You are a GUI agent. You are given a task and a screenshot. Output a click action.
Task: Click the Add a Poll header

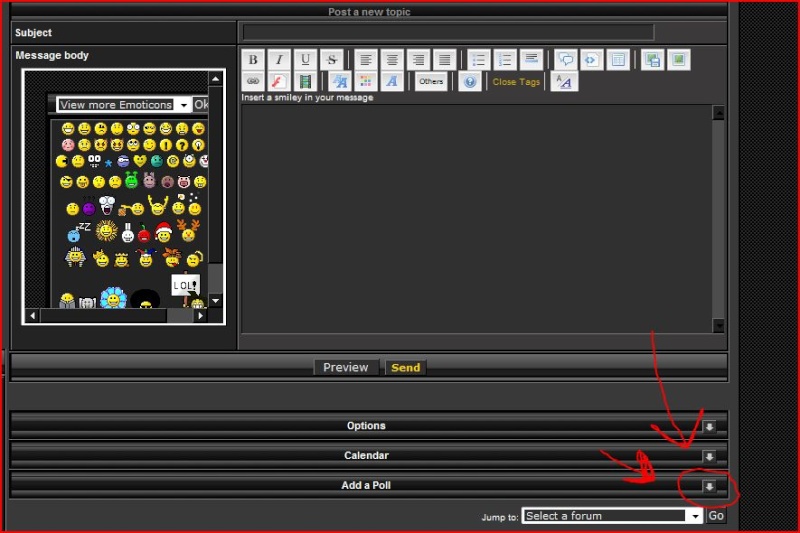(x=366, y=486)
